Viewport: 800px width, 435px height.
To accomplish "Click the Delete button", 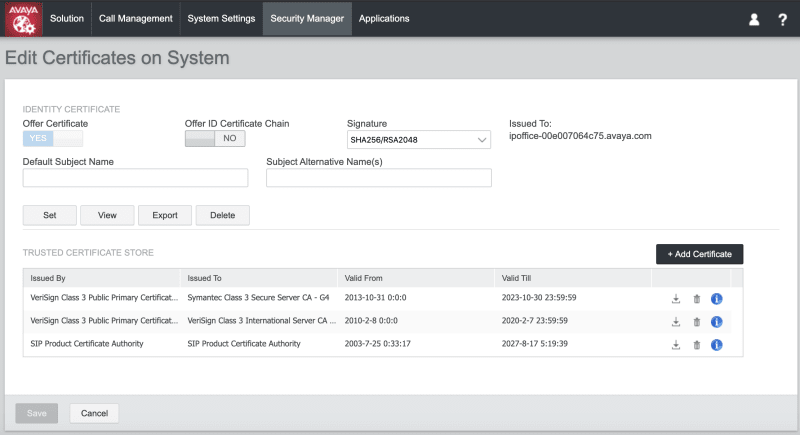I will coord(222,215).
